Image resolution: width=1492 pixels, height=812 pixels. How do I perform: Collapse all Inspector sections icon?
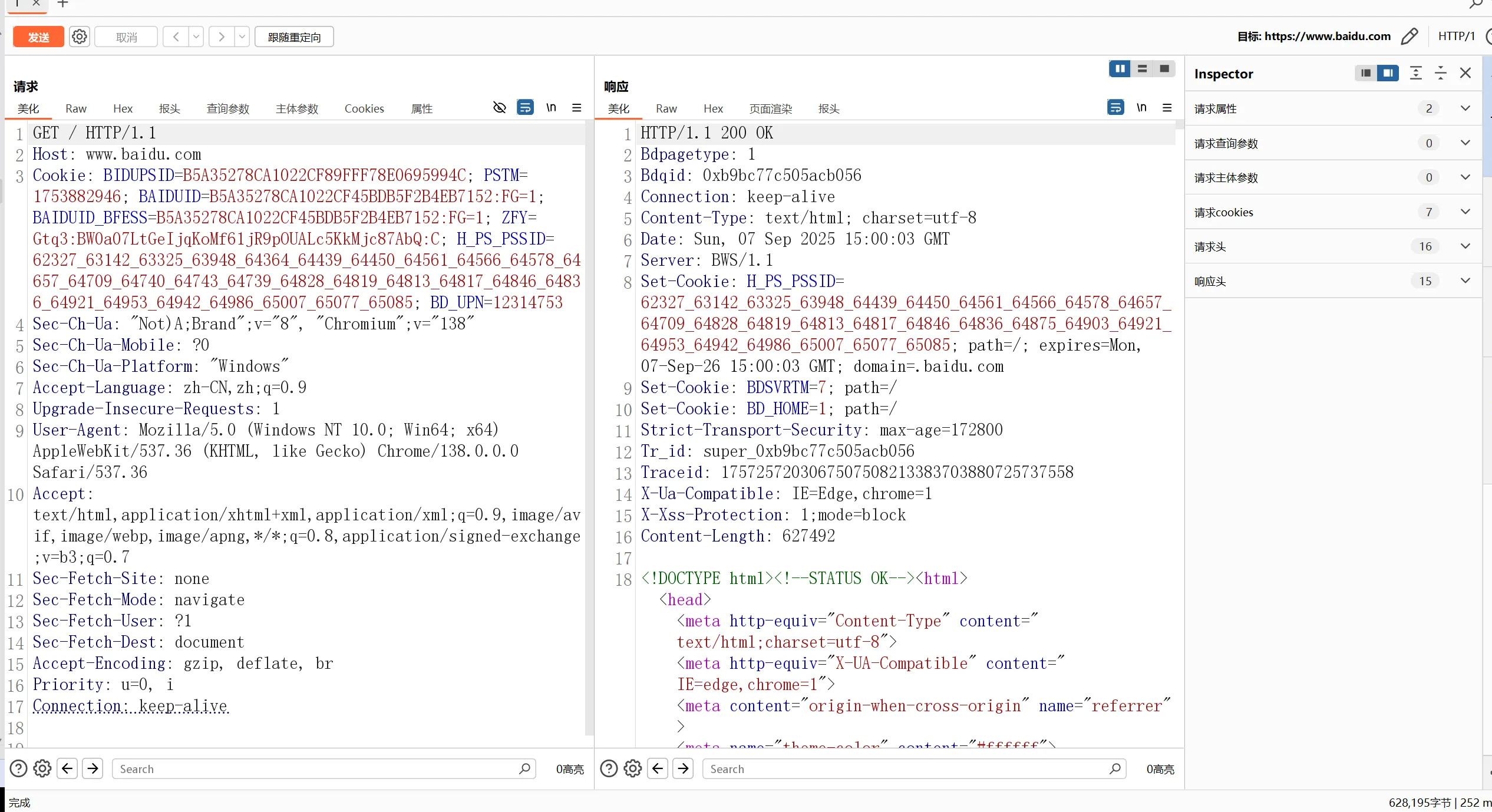(1440, 73)
